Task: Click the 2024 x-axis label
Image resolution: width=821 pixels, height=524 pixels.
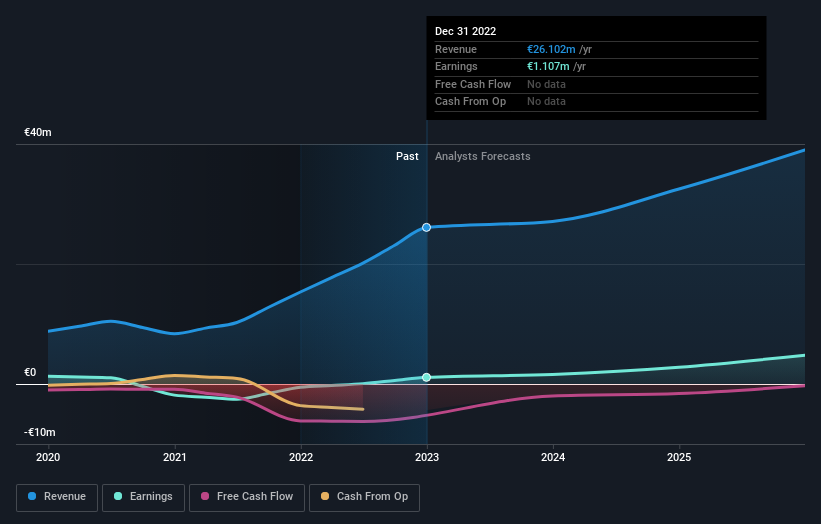Action: (553, 457)
